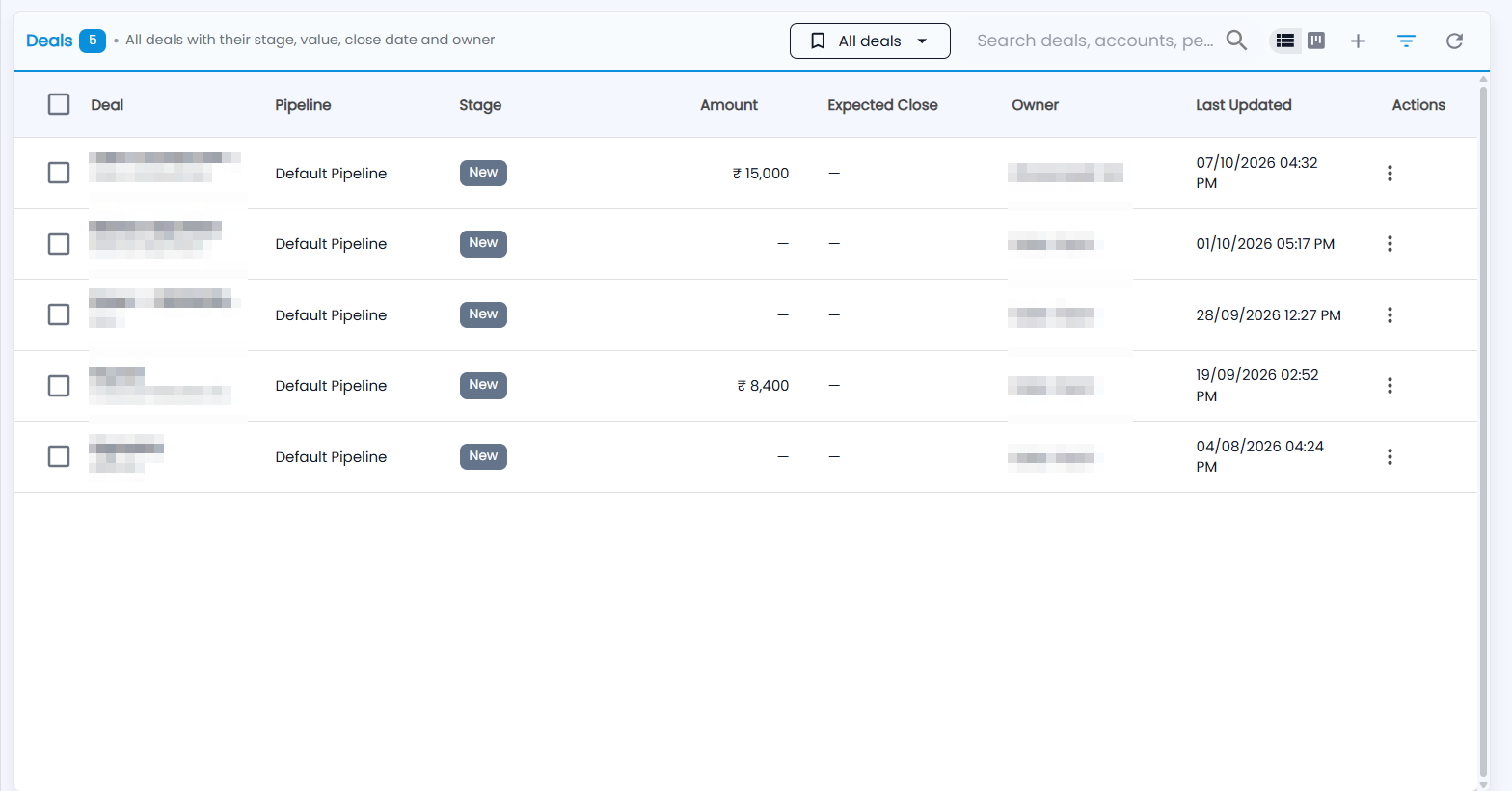The image size is (1512, 791).
Task: Click the 19/09/2026 02:52 PM timestamp
Action: [1257, 386]
